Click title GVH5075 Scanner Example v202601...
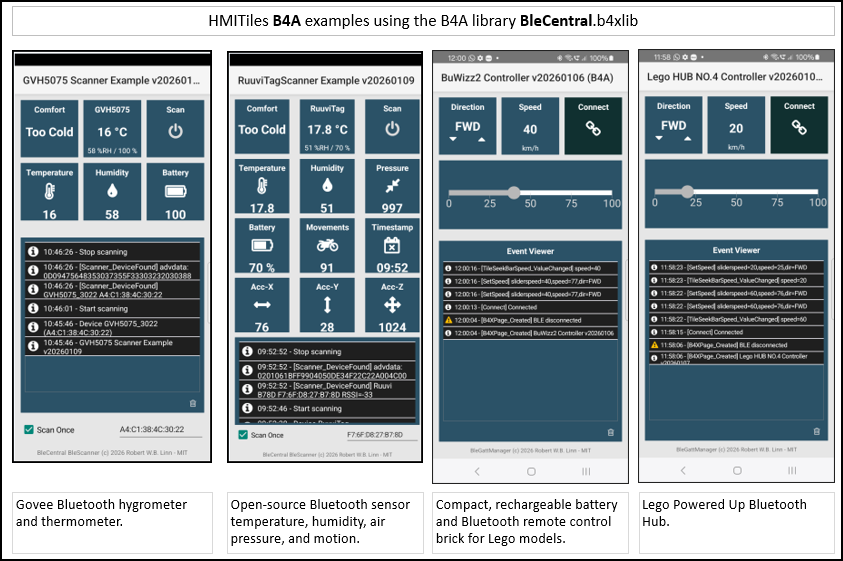Screen dimensions: 843x561 (x=111, y=80)
